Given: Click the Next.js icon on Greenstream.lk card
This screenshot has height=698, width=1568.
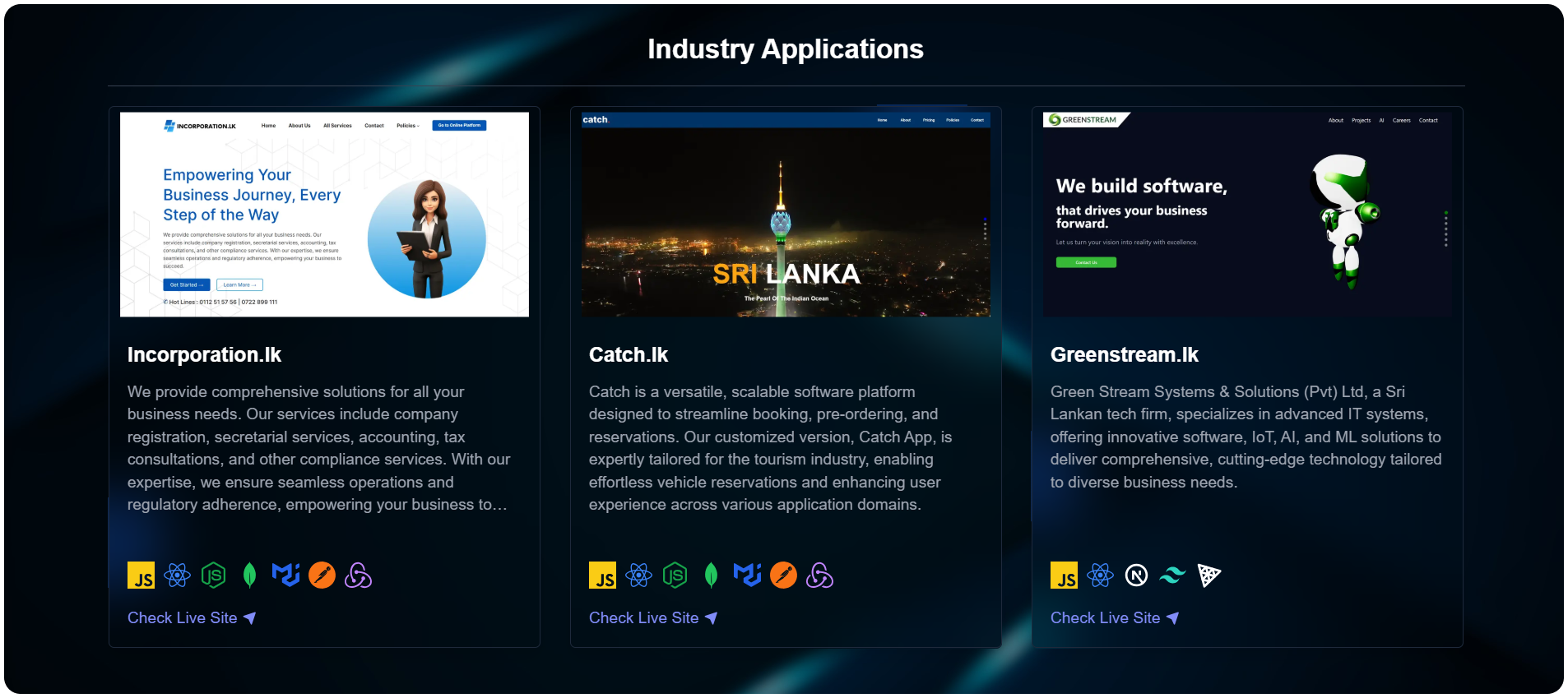Looking at the screenshot, I should (x=1136, y=576).
